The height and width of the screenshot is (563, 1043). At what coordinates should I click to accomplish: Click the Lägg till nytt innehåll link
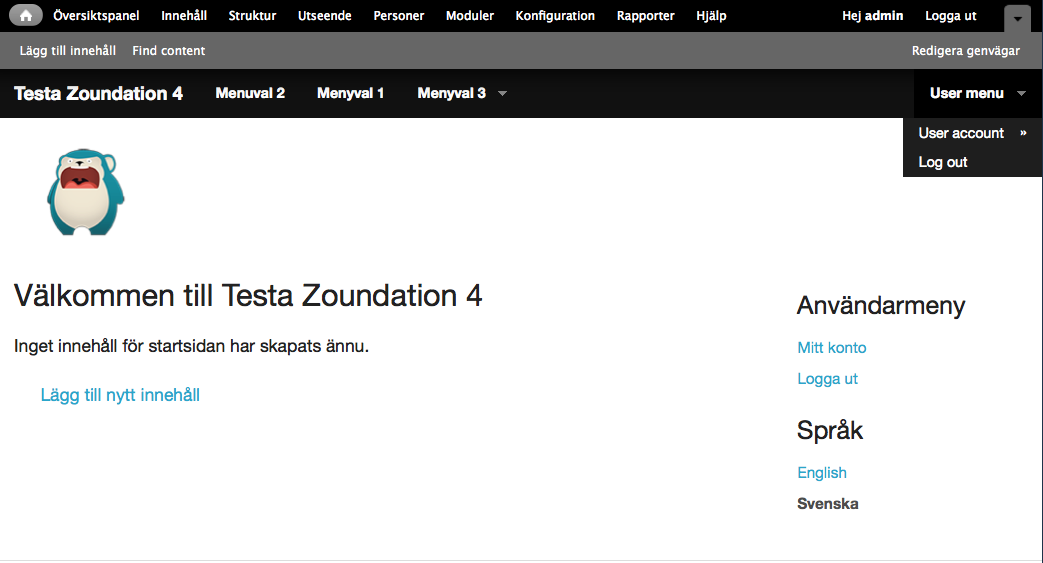point(120,395)
